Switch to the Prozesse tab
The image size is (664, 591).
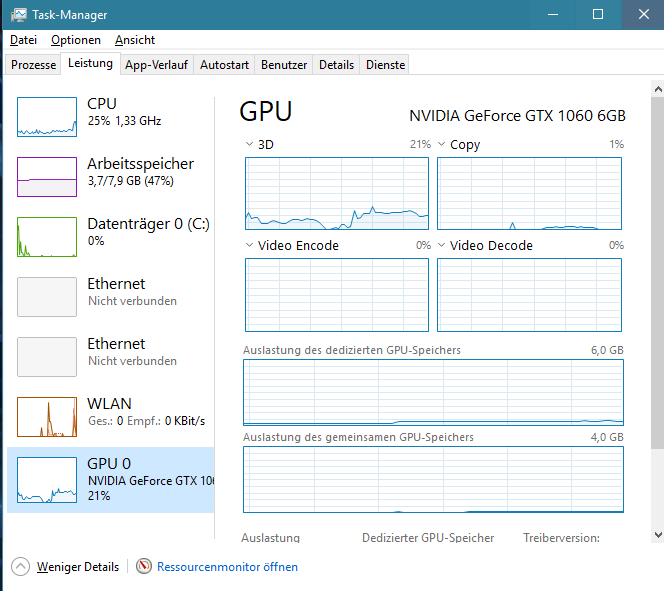[x=33, y=65]
